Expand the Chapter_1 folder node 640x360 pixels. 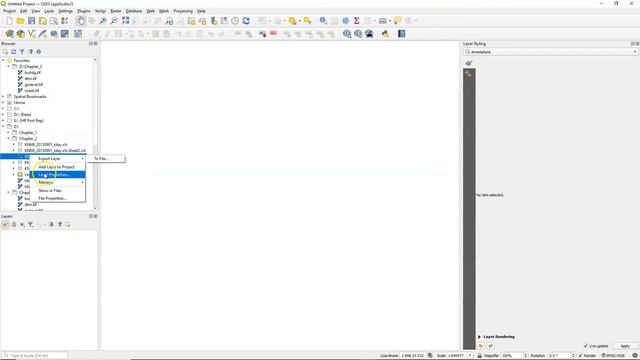tap(9, 133)
